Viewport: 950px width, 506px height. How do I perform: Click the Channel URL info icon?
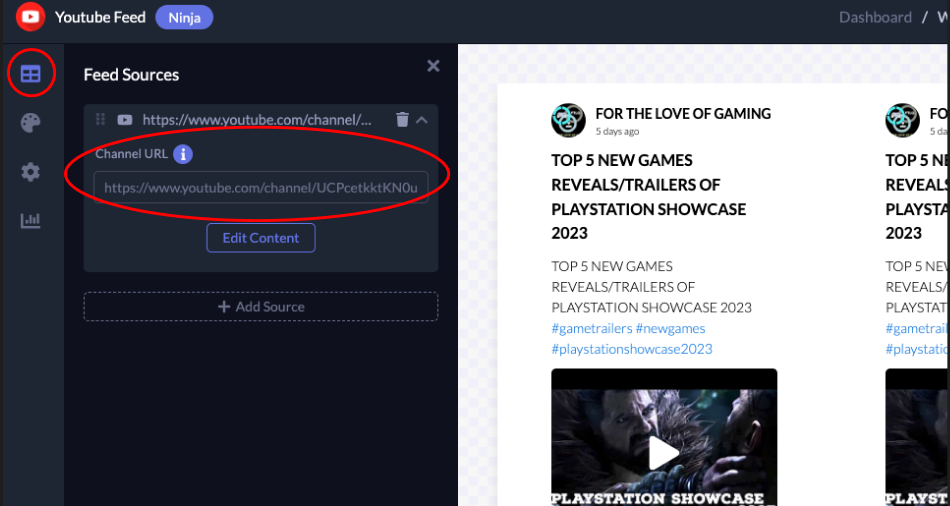(x=183, y=154)
